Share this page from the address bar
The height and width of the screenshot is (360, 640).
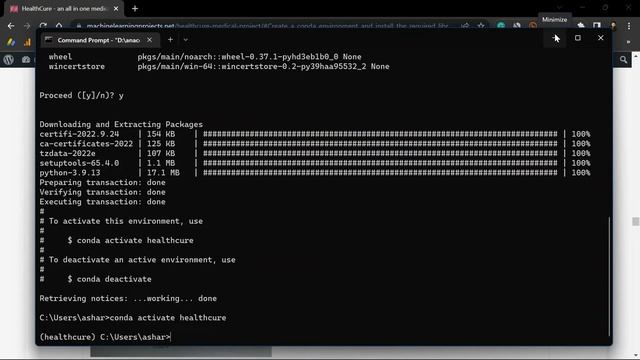tap(465, 26)
